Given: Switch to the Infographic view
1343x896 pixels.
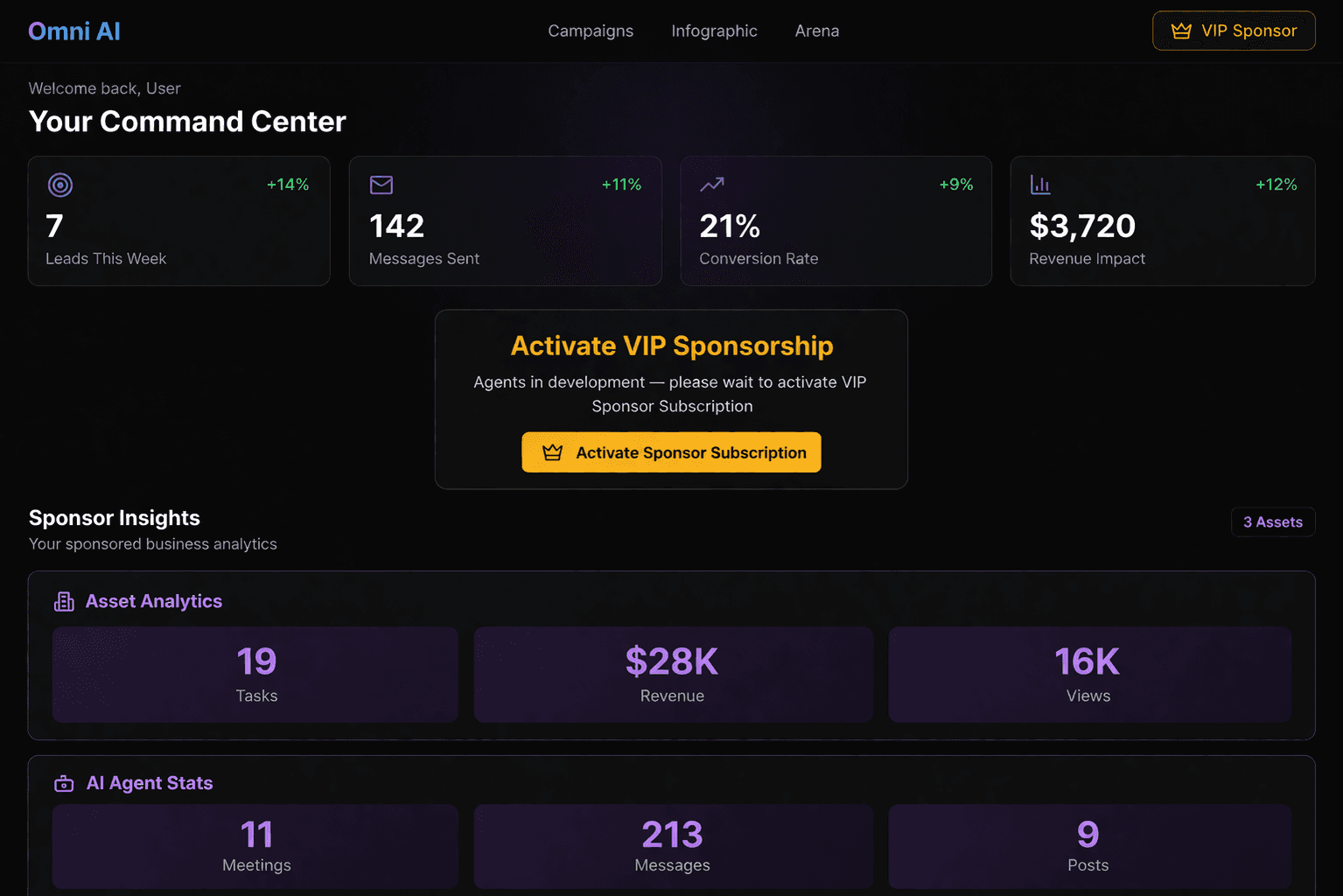Looking at the screenshot, I should coord(714,31).
